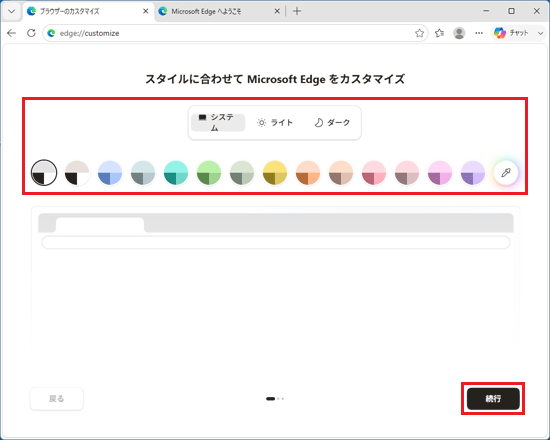Open Settings and more ellipsis menu

pyautogui.click(x=479, y=33)
